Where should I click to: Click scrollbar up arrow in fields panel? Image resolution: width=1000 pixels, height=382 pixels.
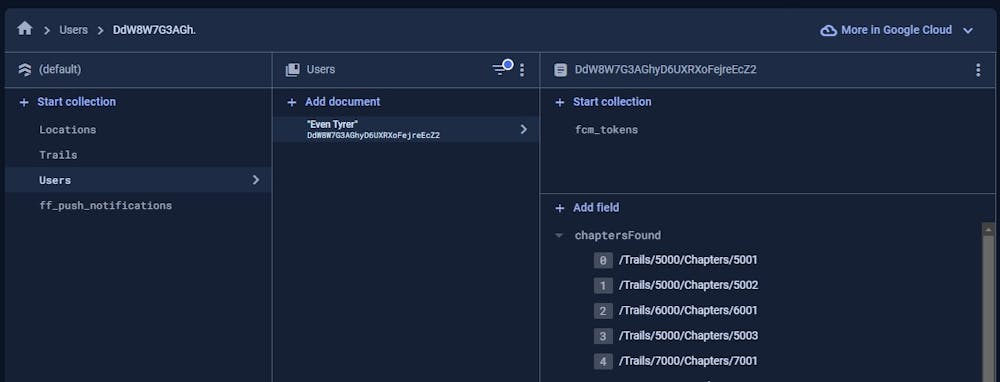click(989, 229)
